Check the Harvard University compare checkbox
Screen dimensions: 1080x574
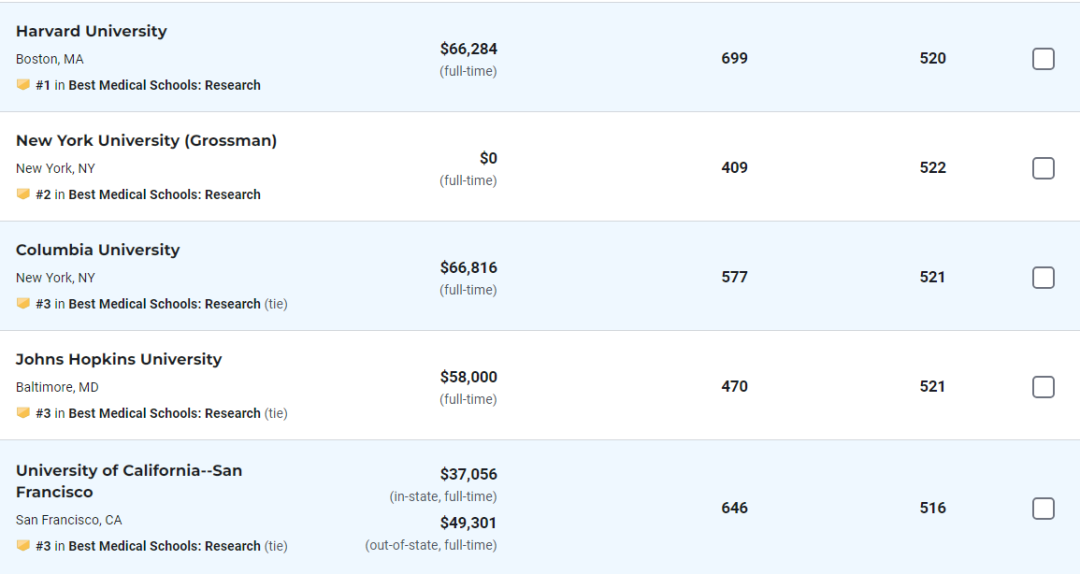pos(1043,59)
